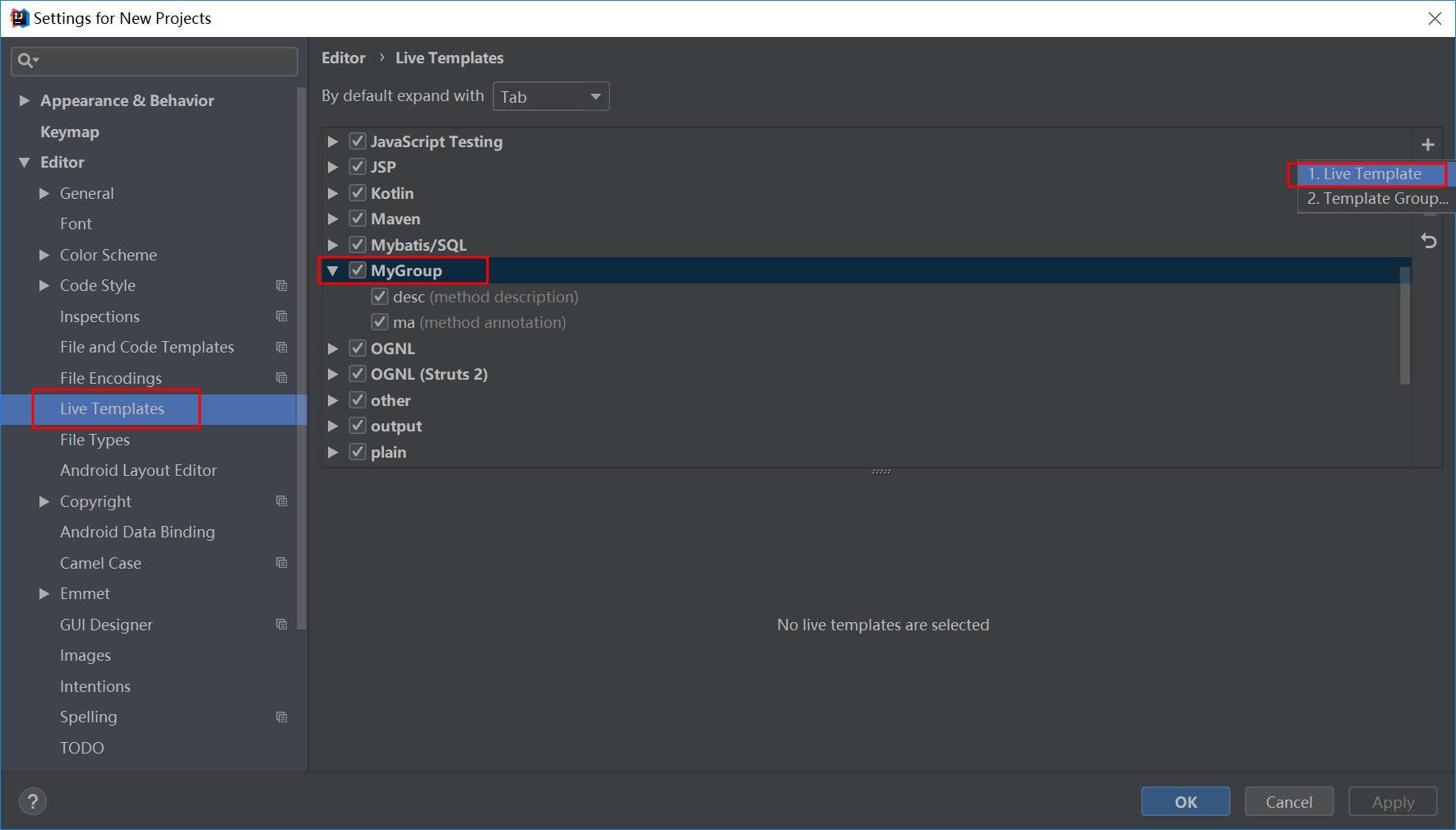Click project-level icon beside Code Style
The width and height of the screenshot is (1456, 830).
click(281, 285)
